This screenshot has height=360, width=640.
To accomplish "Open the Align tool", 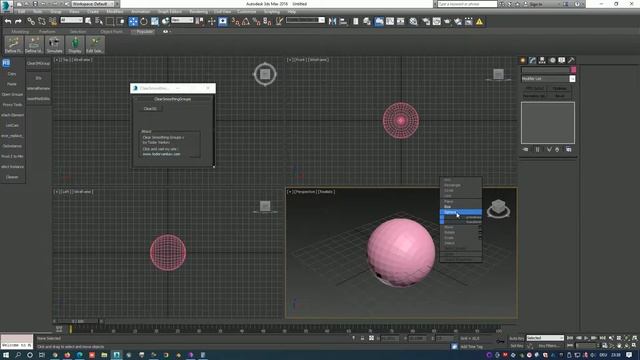I will [x=343, y=21].
